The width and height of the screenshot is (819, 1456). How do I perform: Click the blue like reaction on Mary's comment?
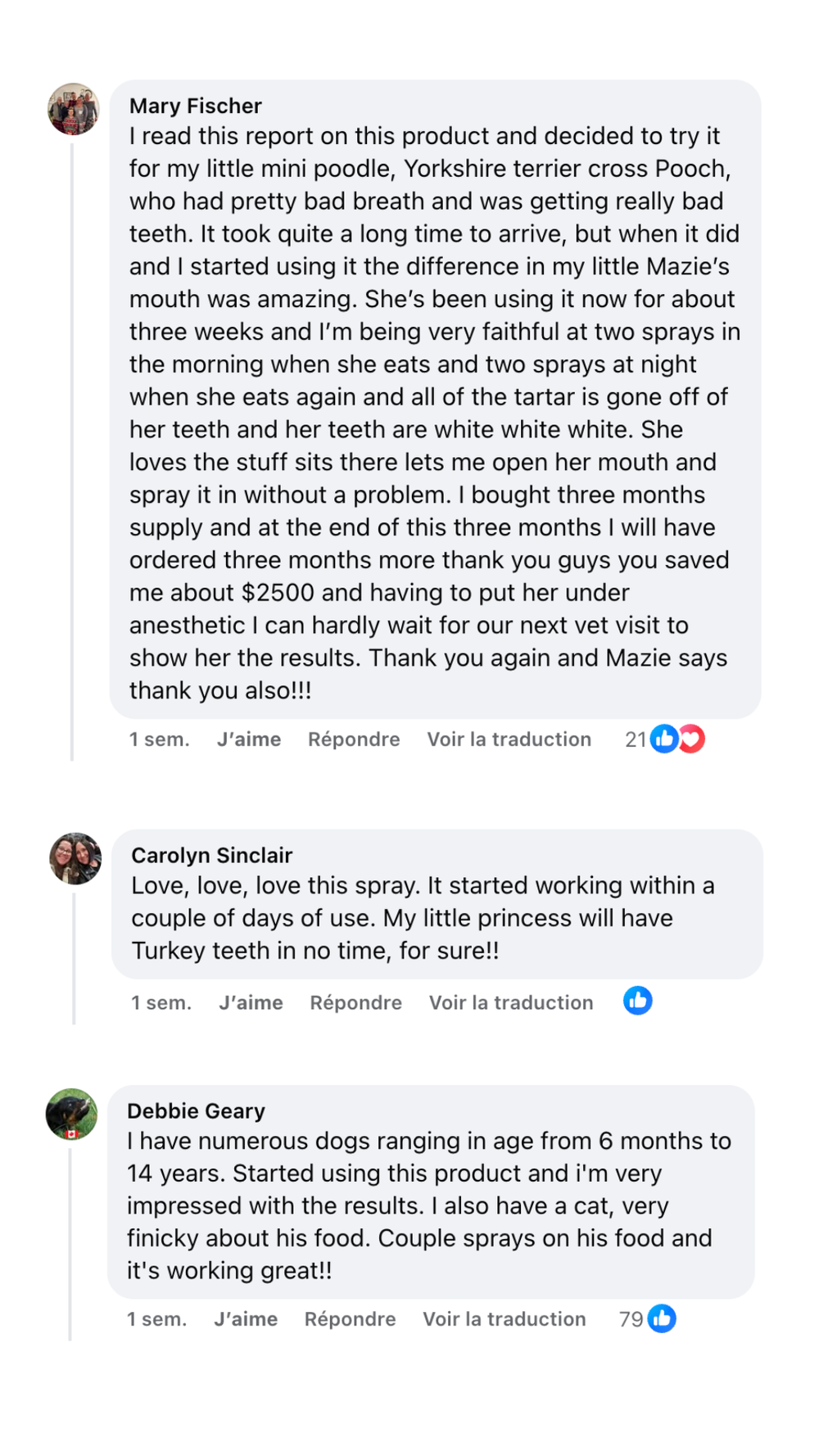[x=663, y=739]
